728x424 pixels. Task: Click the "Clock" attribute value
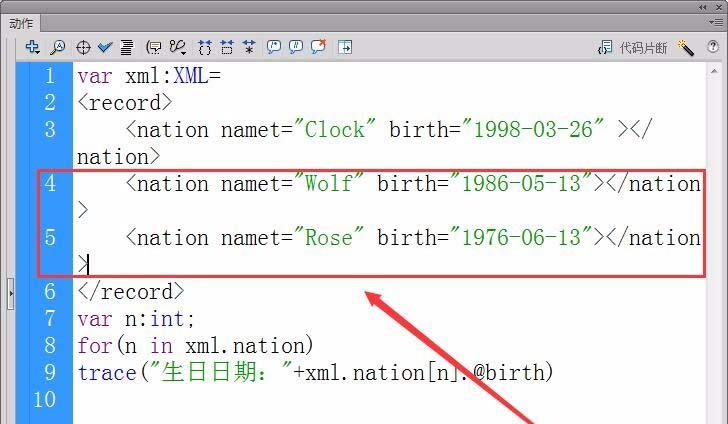click(x=335, y=130)
